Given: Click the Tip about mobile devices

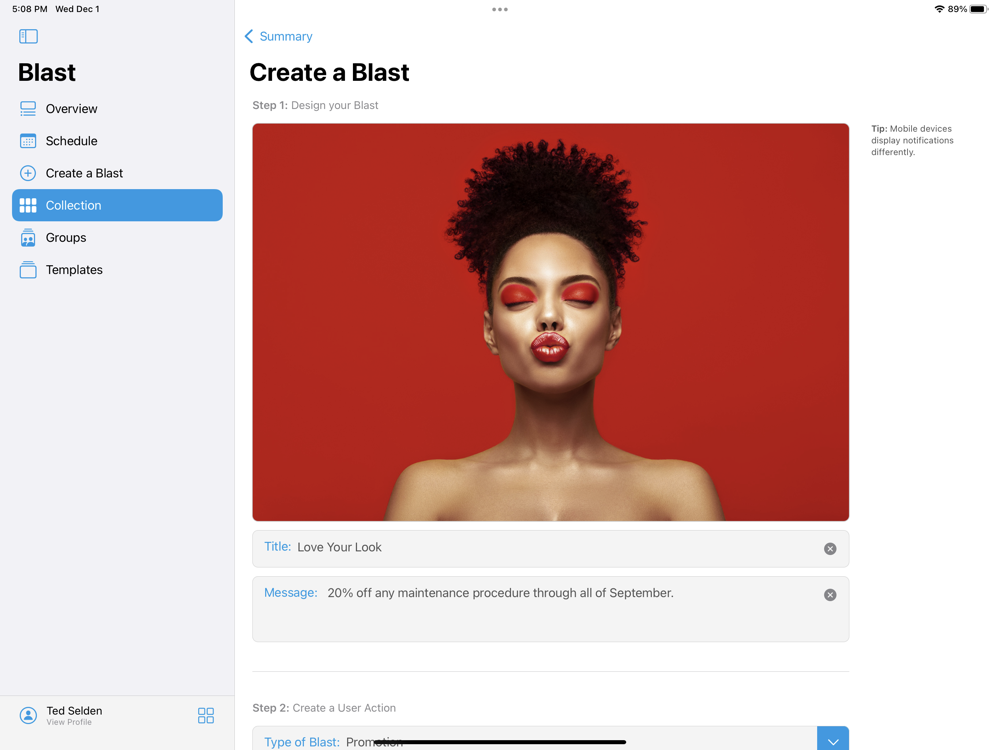Looking at the screenshot, I should pyautogui.click(x=912, y=140).
